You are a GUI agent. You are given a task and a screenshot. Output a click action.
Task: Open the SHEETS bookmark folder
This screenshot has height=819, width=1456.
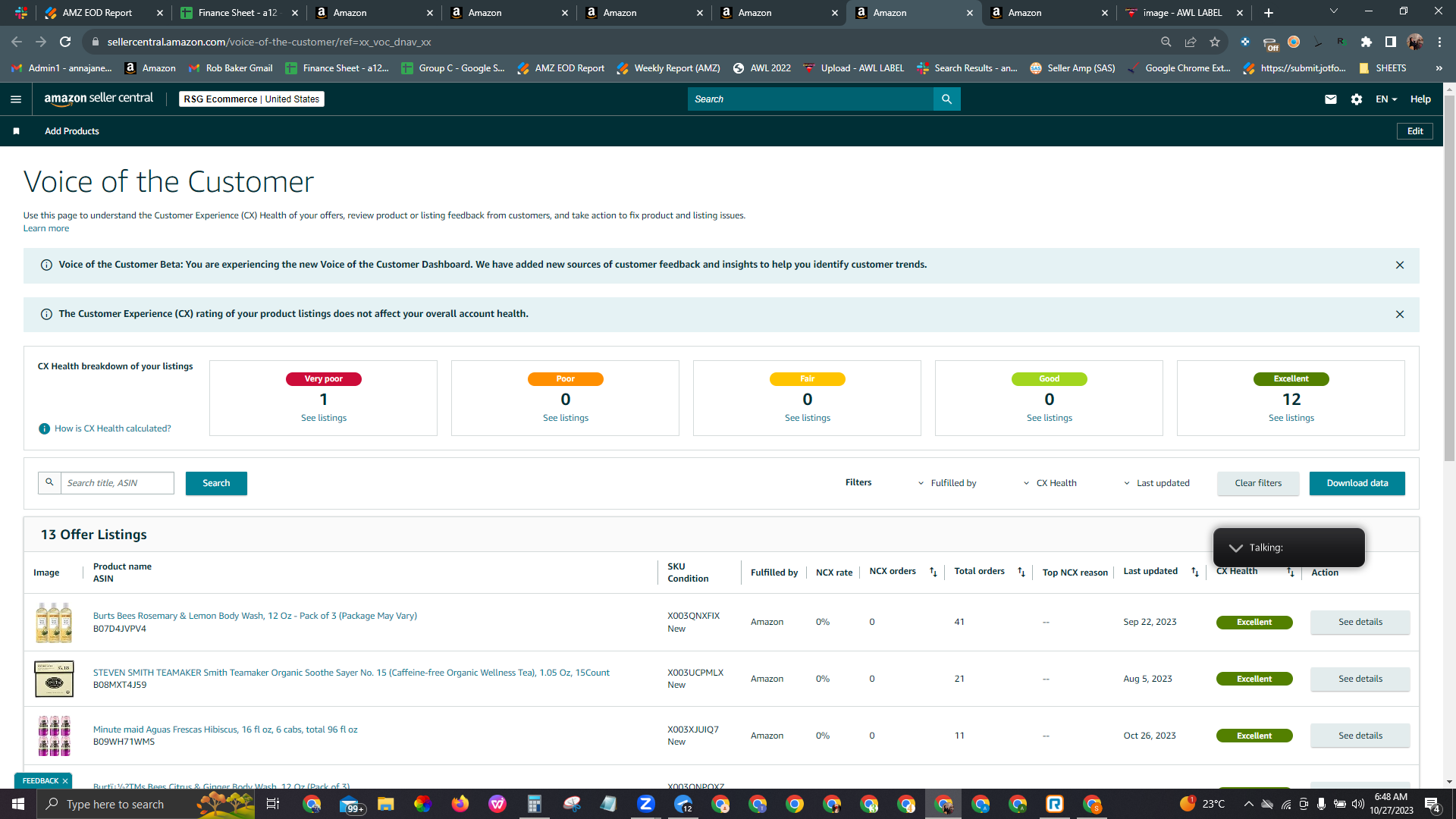pyautogui.click(x=1382, y=68)
